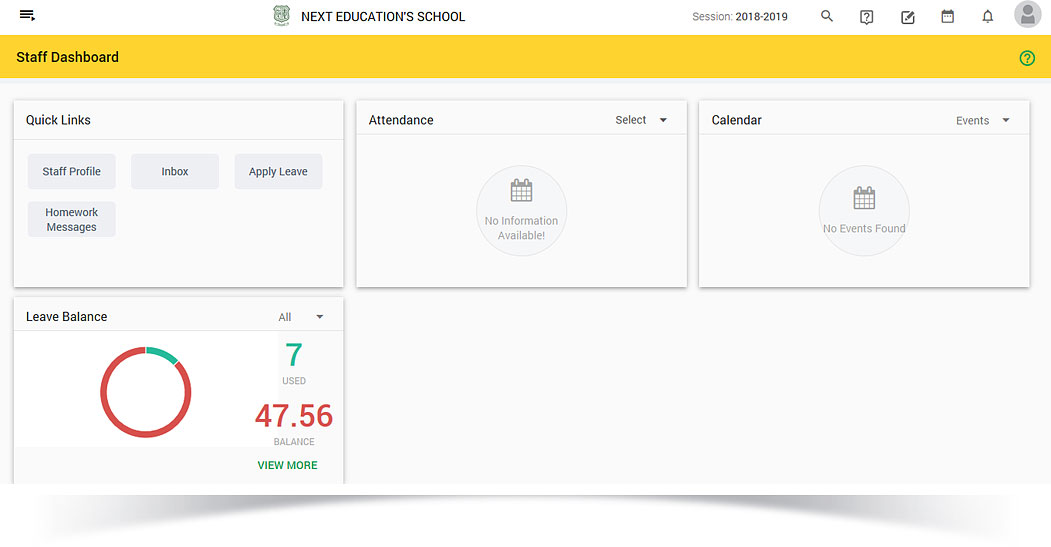This screenshot has height=547, width=1051.
Task: Click the No Events Found calendar placeholder
Action: (864, 211)
